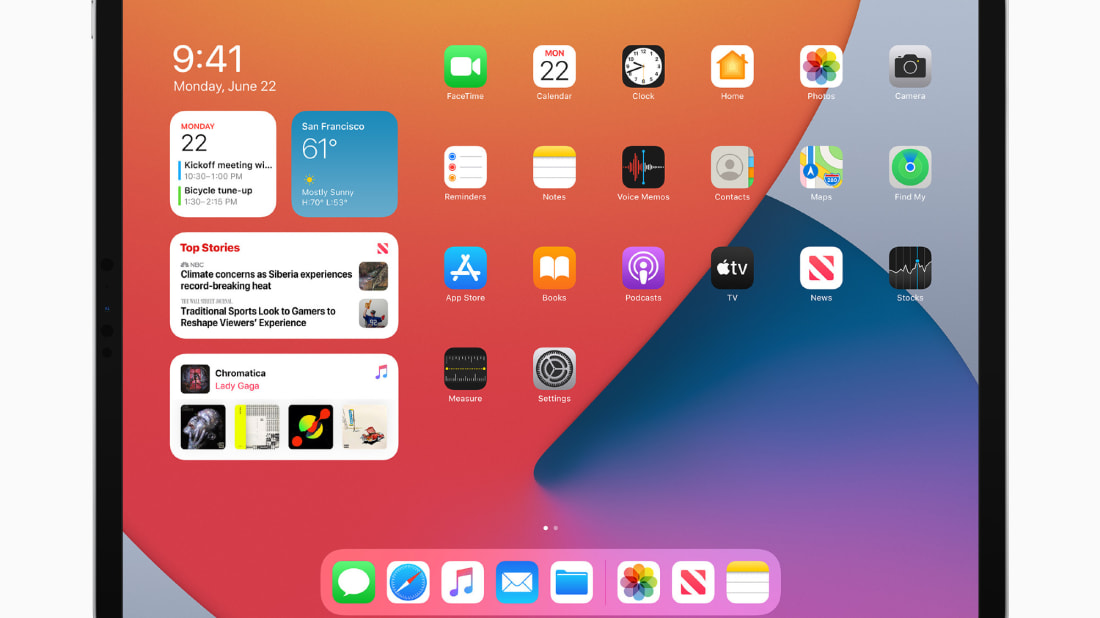Open the FaceTime app

(465, 67)
